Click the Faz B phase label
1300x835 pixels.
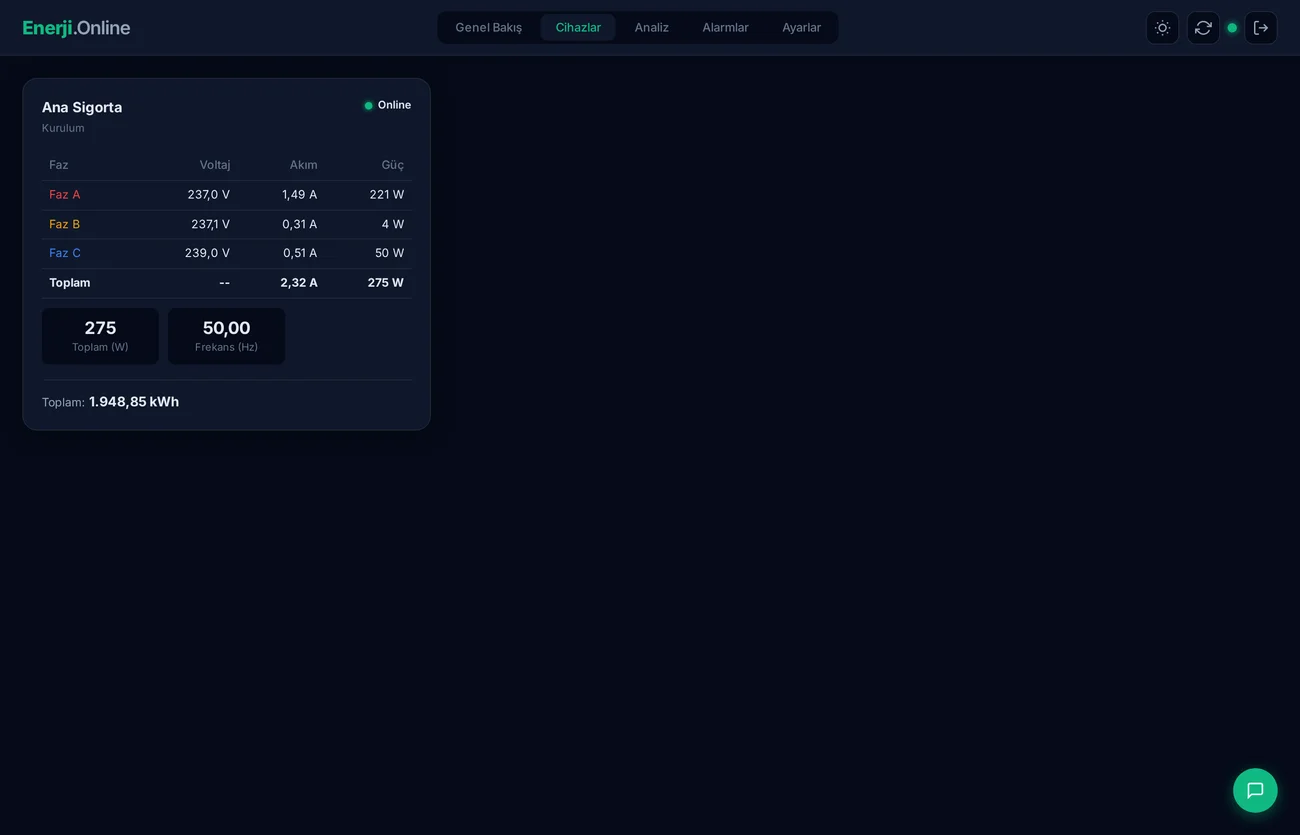click(64, 224)
